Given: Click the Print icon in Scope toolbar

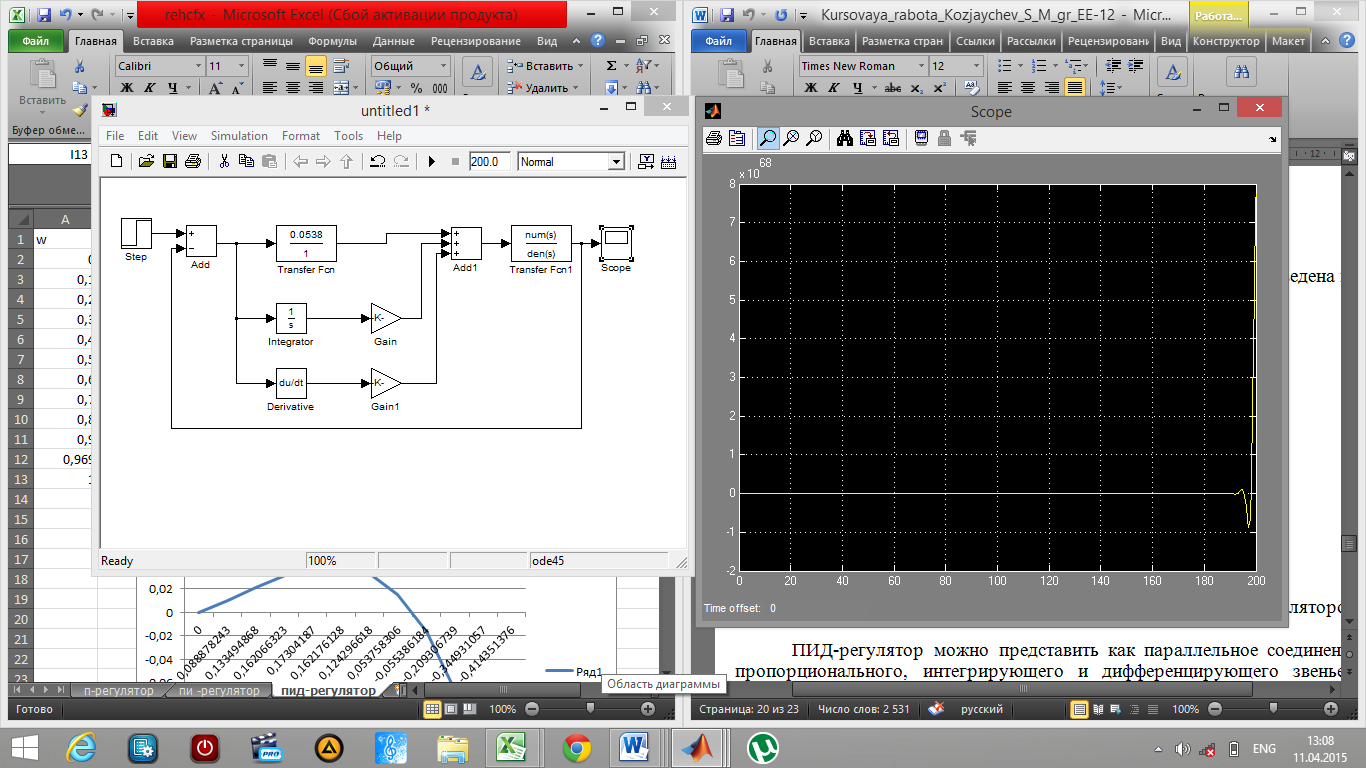Looking at the screenshot, I should 714,139.
